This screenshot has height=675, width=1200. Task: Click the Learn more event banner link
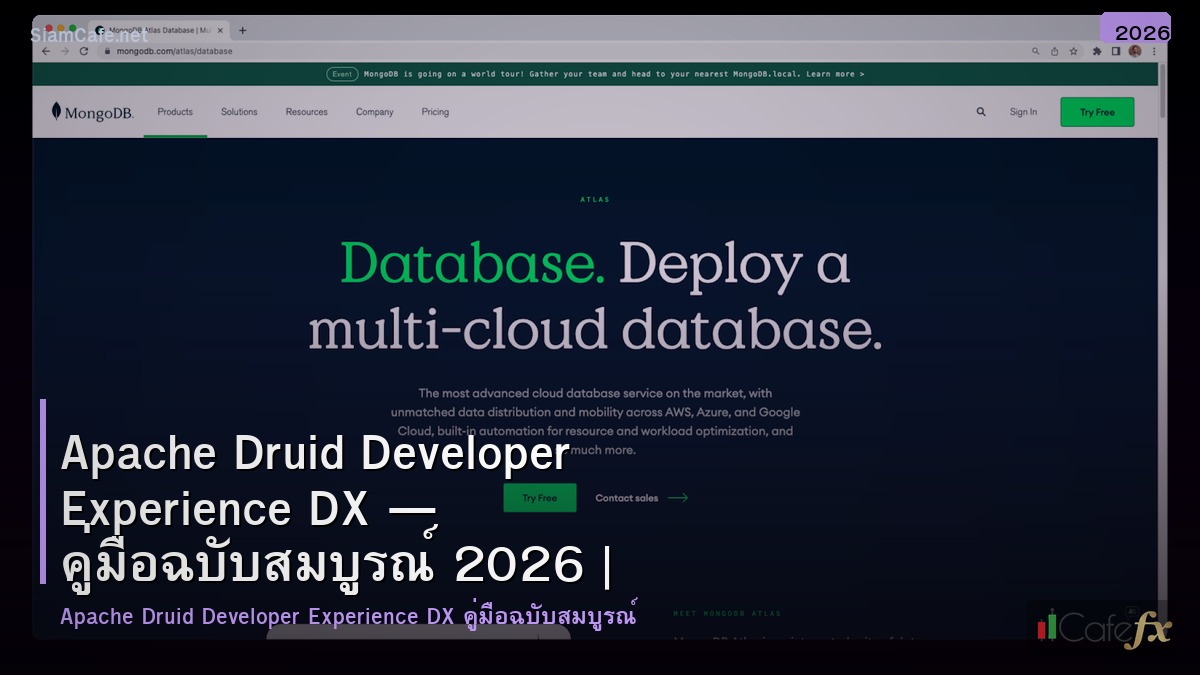[x=836, y=73]
